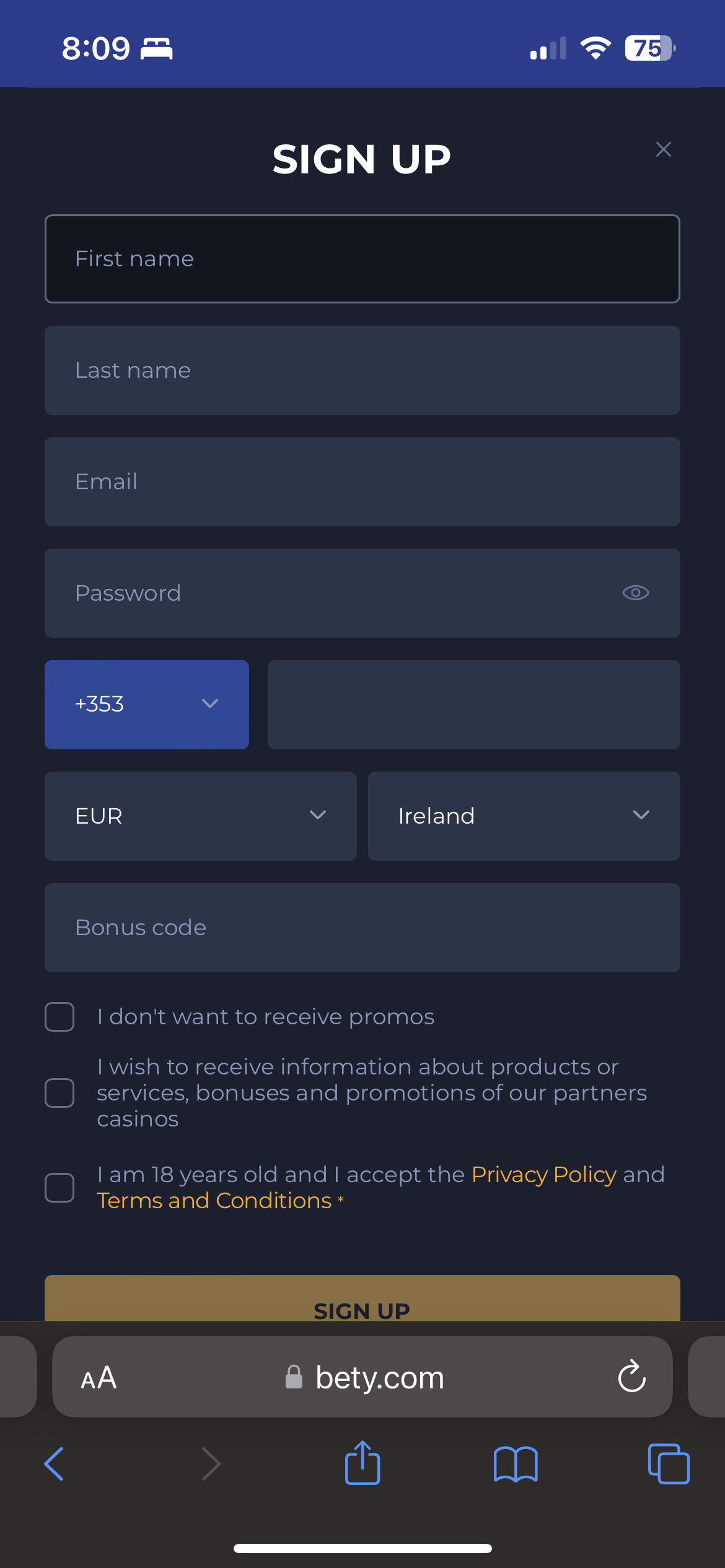Tap the Safari reload page icon
725x1568 pixels.
coord(631,1377)
